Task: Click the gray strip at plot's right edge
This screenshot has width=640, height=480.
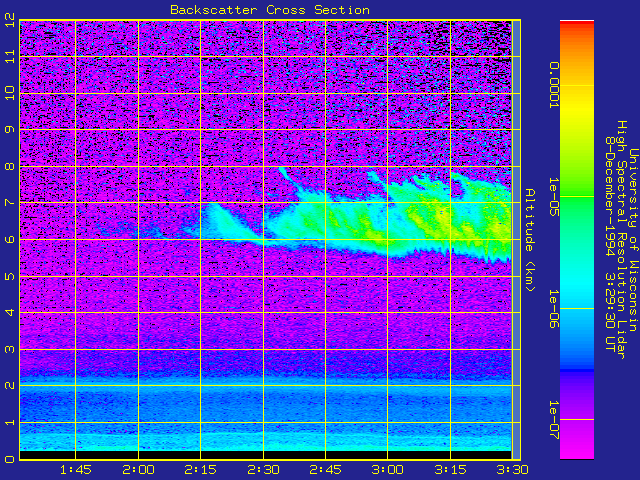Action: 516,240
